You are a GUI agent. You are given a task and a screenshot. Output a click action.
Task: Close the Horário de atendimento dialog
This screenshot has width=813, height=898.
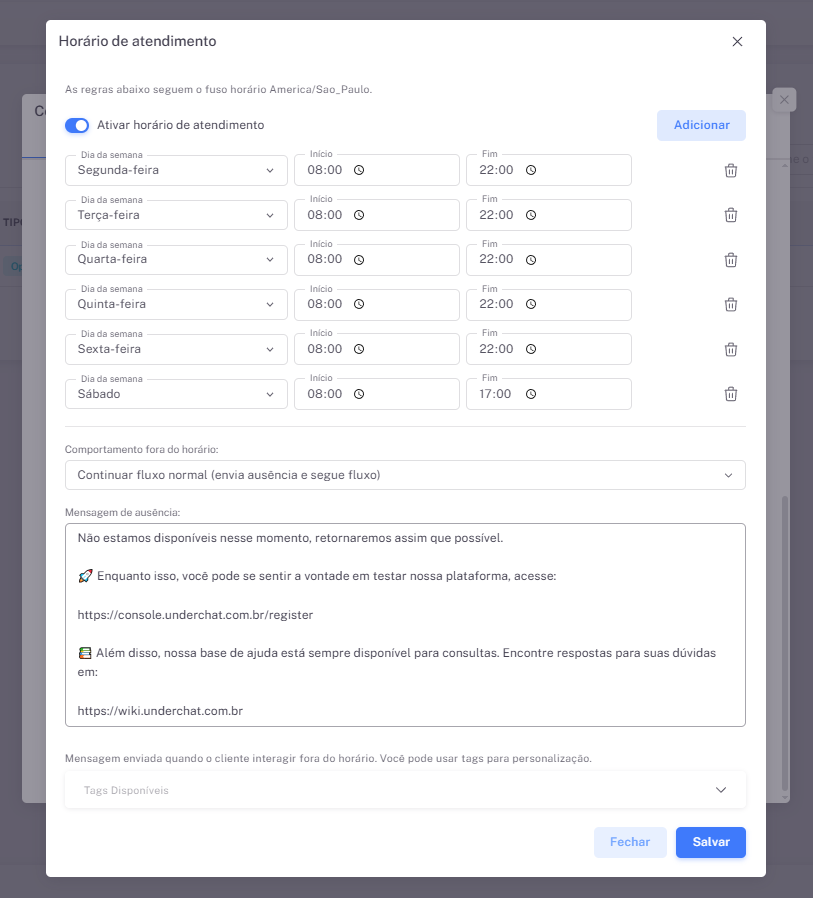click(x=737, y=42)
